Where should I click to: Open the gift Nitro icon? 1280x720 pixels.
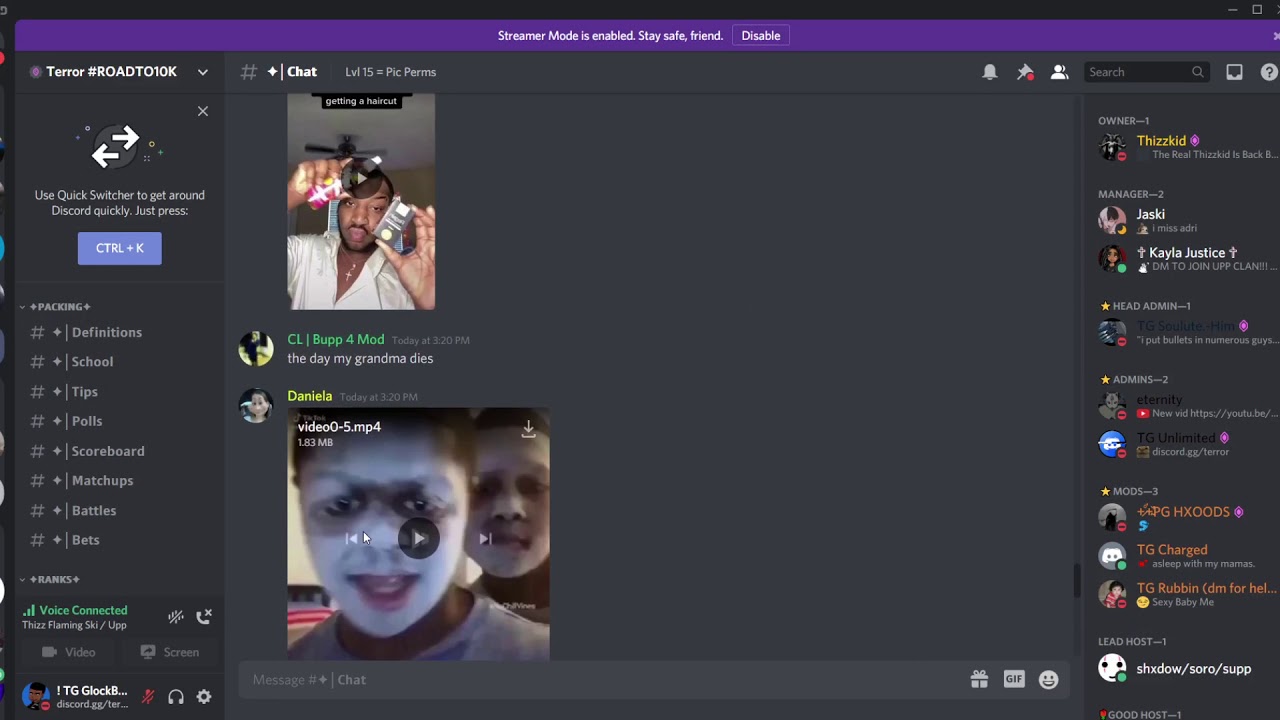[979, 679]
